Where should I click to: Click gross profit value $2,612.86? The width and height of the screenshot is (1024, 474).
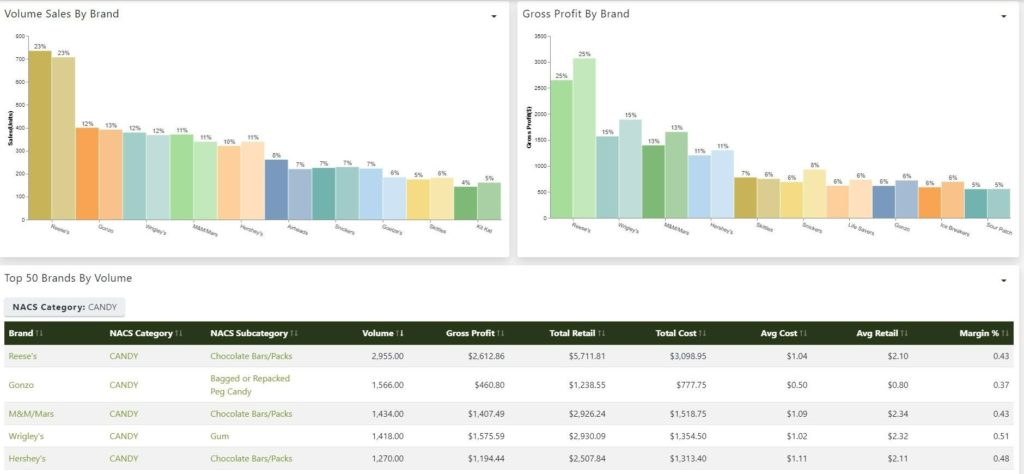tap(486, 356)
